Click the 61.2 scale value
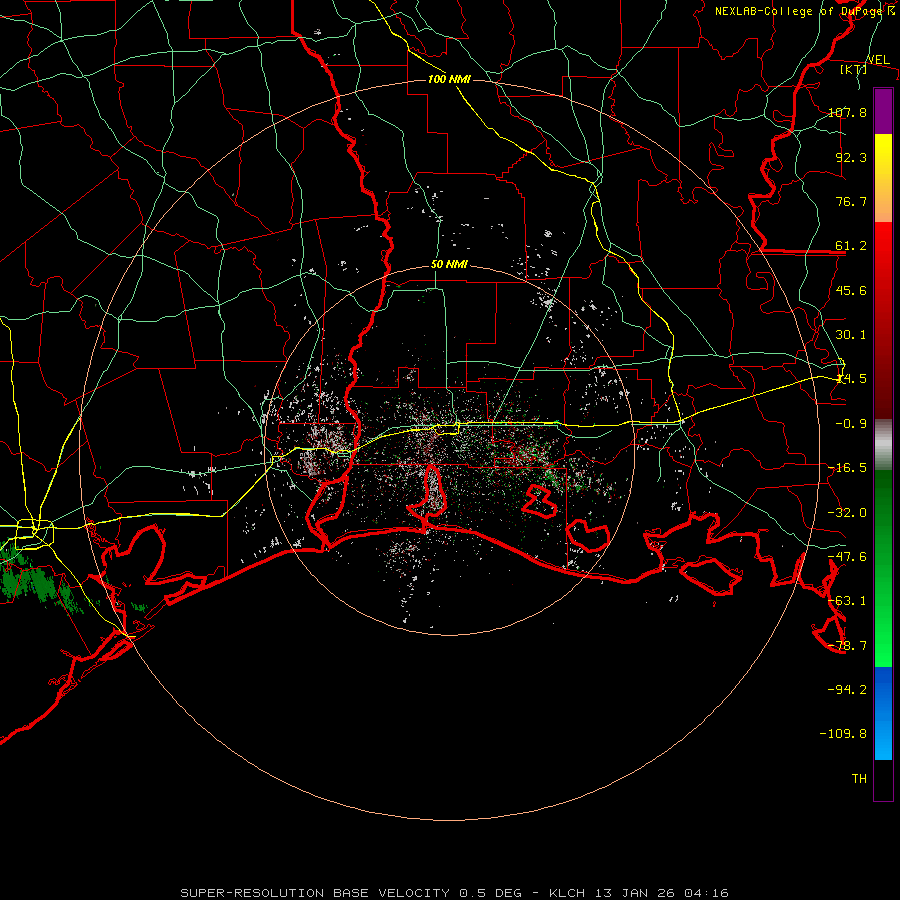Image resolution: width=900 pixels, height=900 pixels. coord(851,246)
